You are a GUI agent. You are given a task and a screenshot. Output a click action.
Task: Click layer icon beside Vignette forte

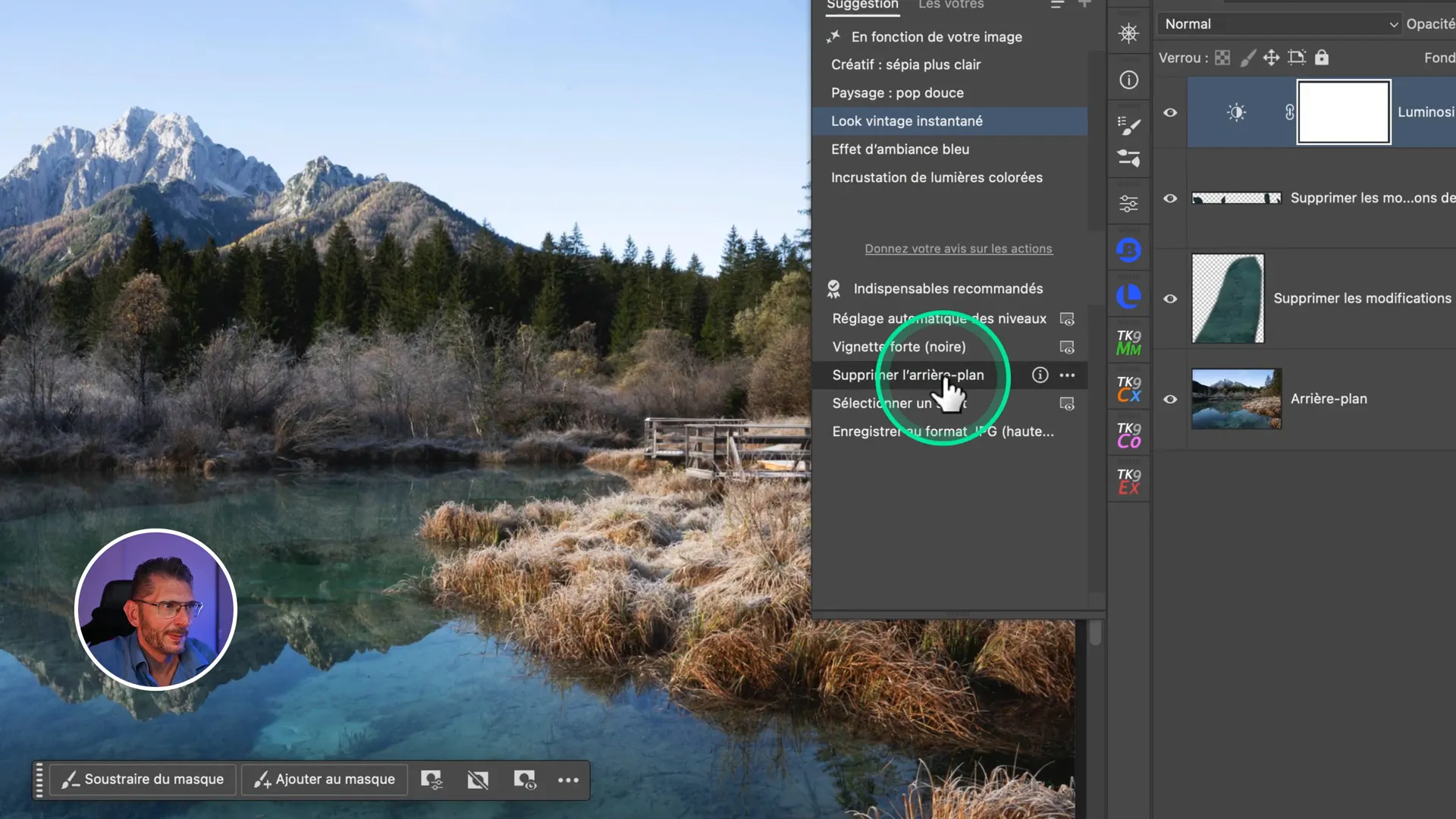pos(1067,347)
